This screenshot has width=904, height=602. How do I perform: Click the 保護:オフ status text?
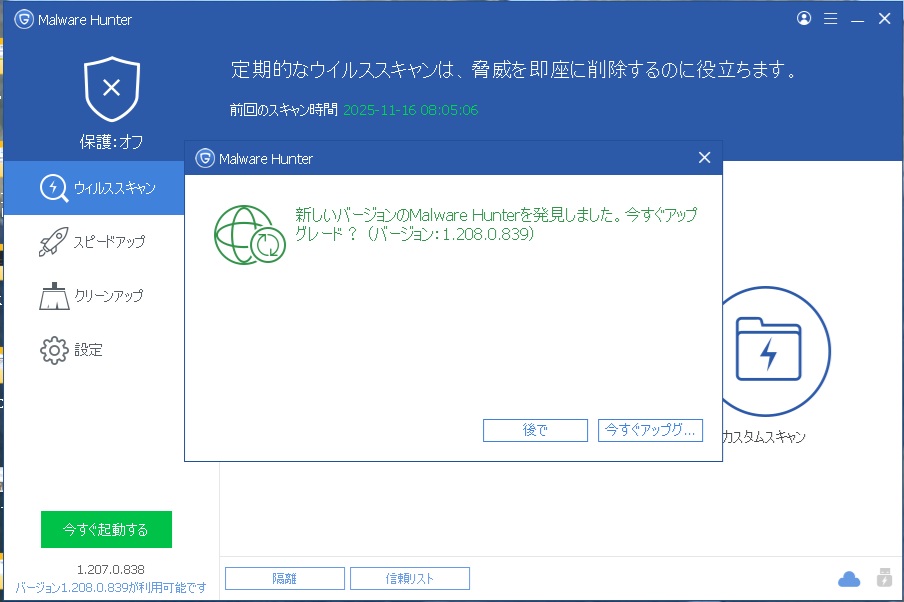(x=111, y=141)
